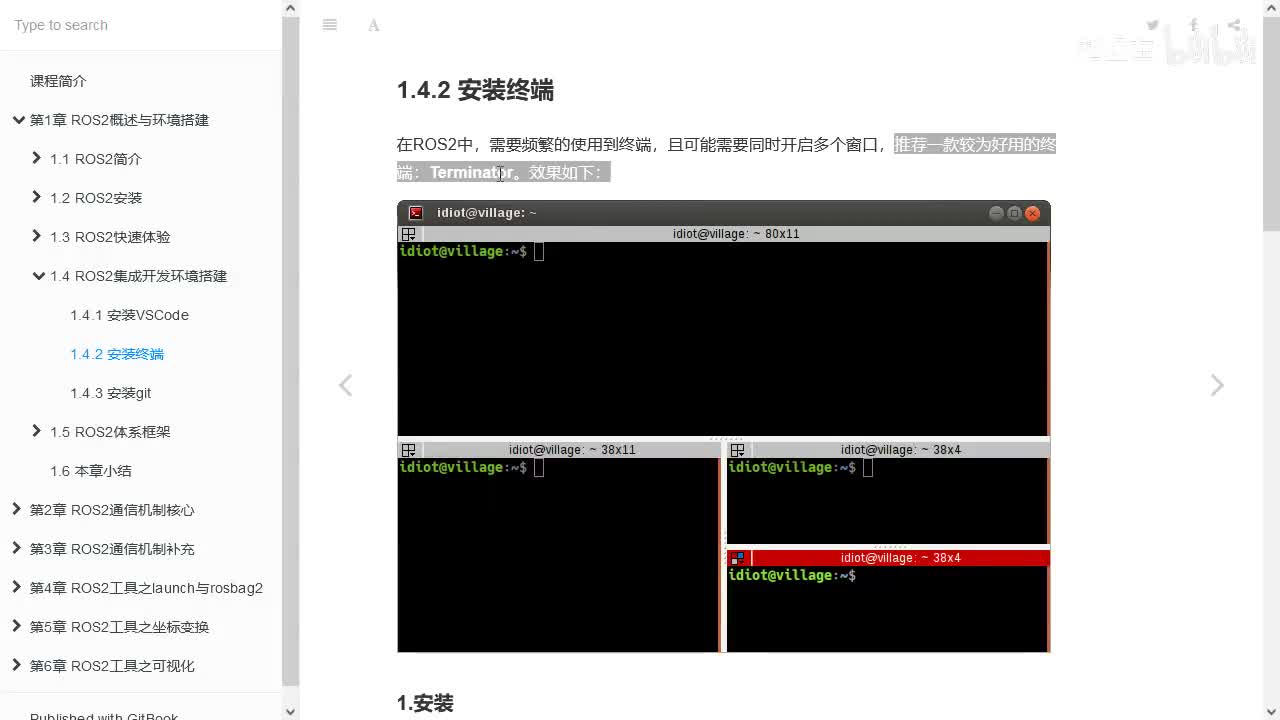Share the page on Twitter

tap(1153, 25)
